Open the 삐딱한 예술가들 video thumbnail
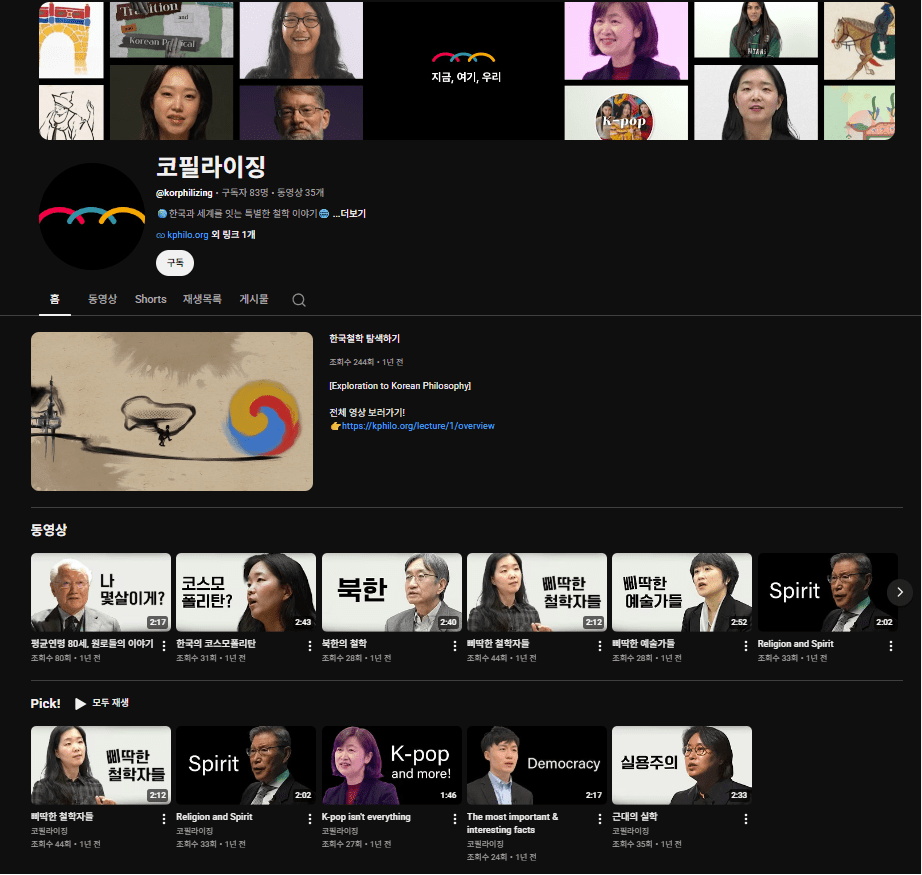 (x=682, y=592)
